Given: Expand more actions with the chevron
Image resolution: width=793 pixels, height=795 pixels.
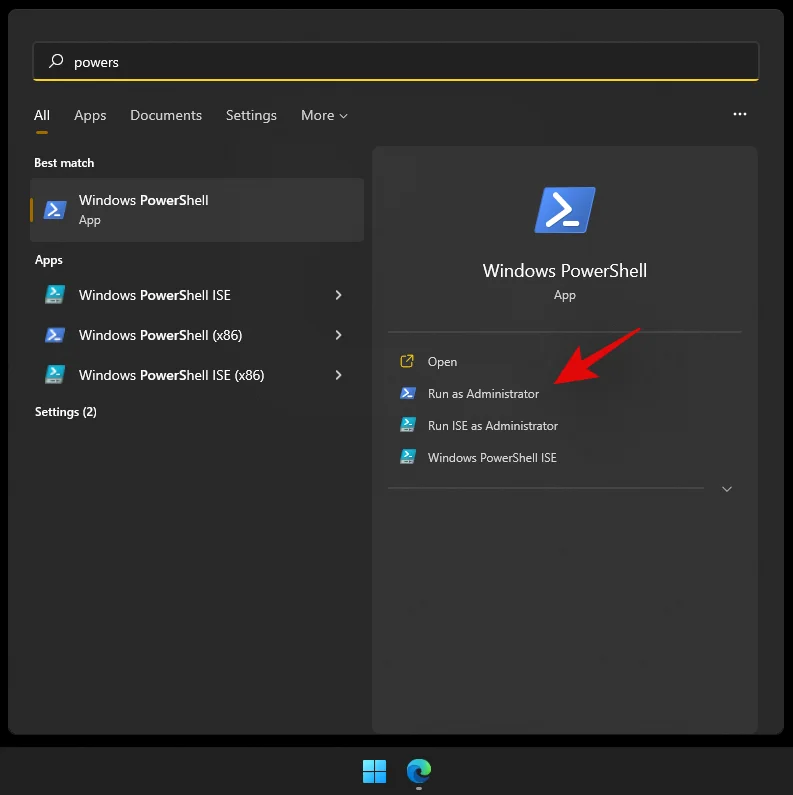Looking at the screenshot, I should [x=727, y=489].
